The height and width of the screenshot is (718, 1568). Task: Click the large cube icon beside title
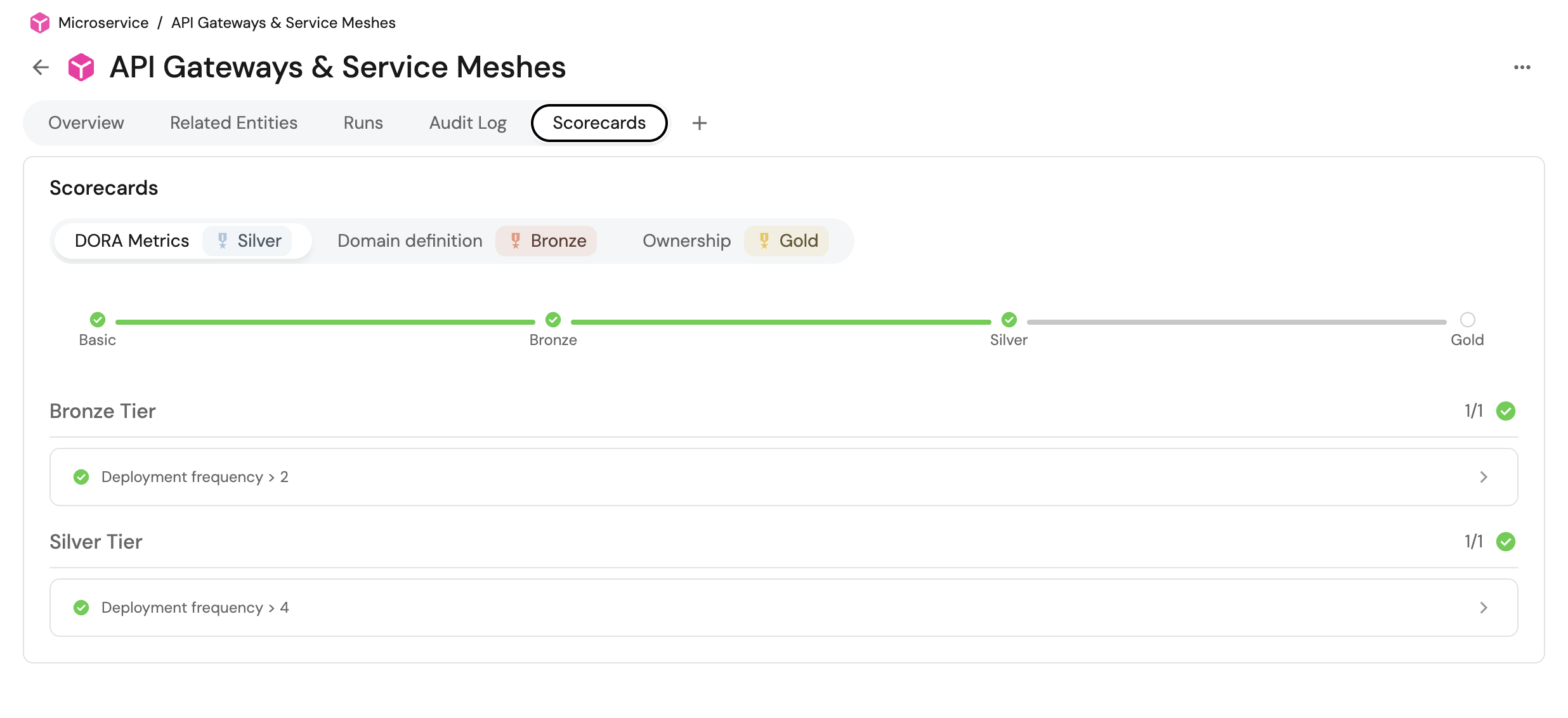click(x=81, y=67)
